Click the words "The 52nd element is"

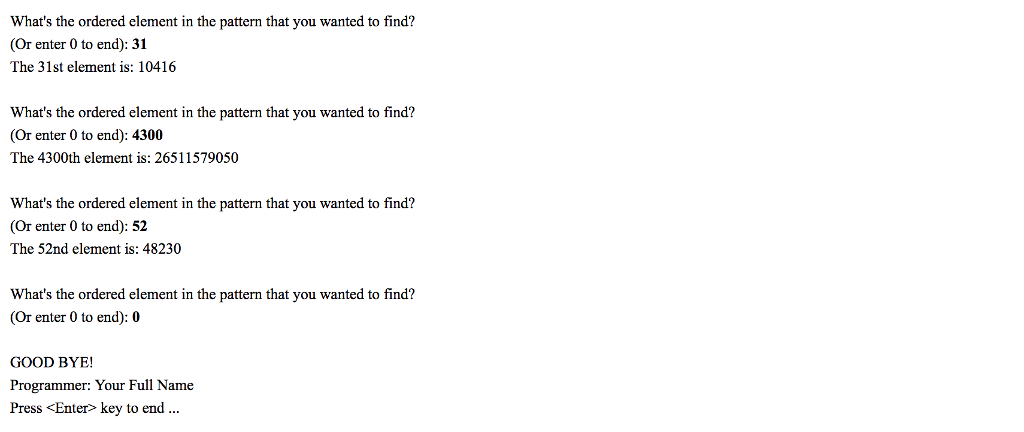[x=72, y=249]
